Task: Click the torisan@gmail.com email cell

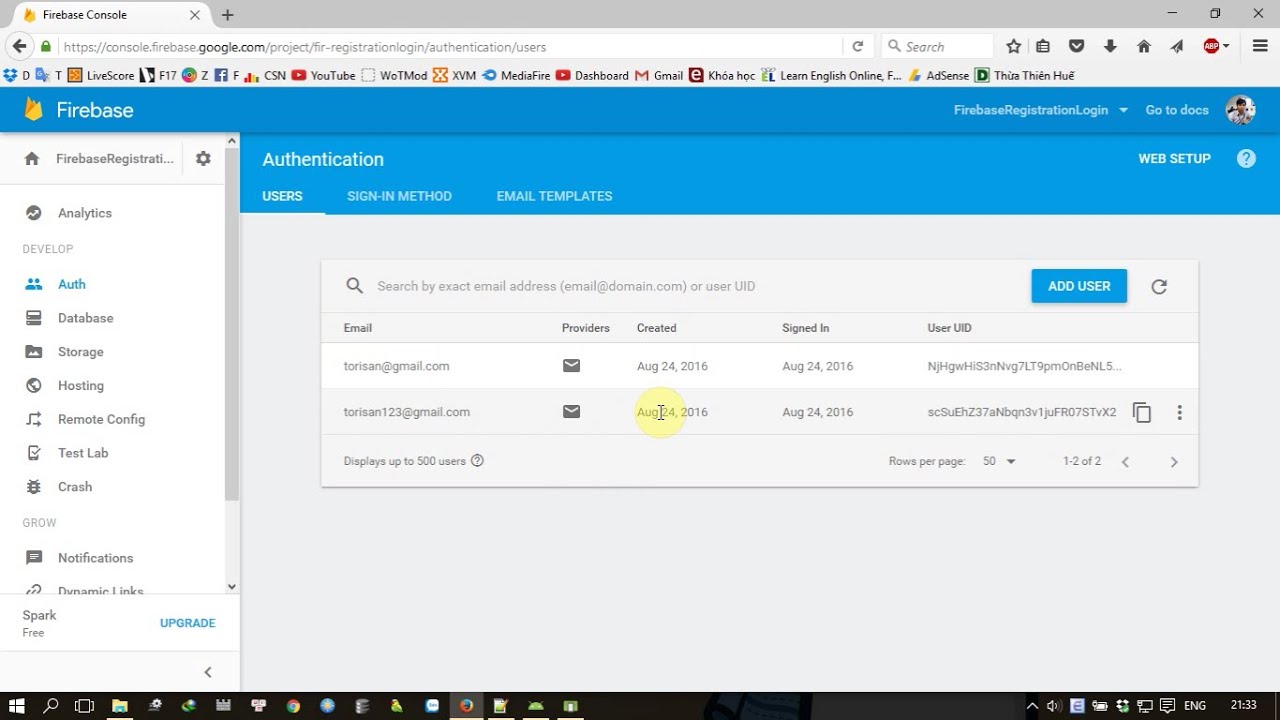Action: coord(396,366)
